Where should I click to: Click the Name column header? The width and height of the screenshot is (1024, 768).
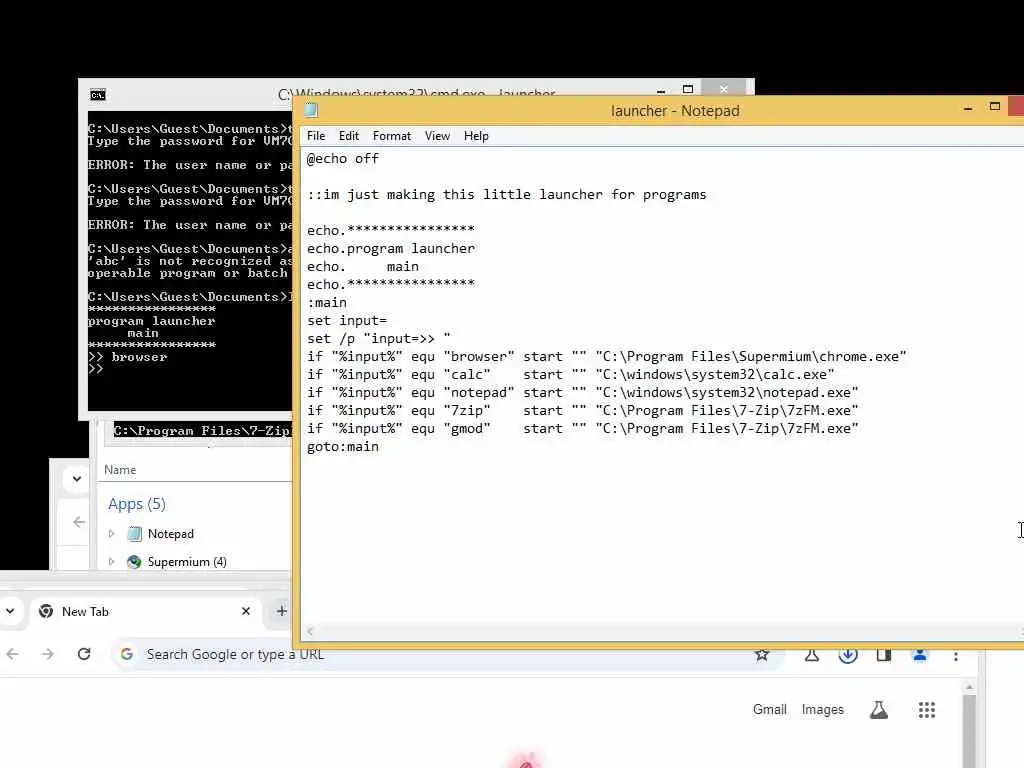pyautogui.click(x=120, y=470)
